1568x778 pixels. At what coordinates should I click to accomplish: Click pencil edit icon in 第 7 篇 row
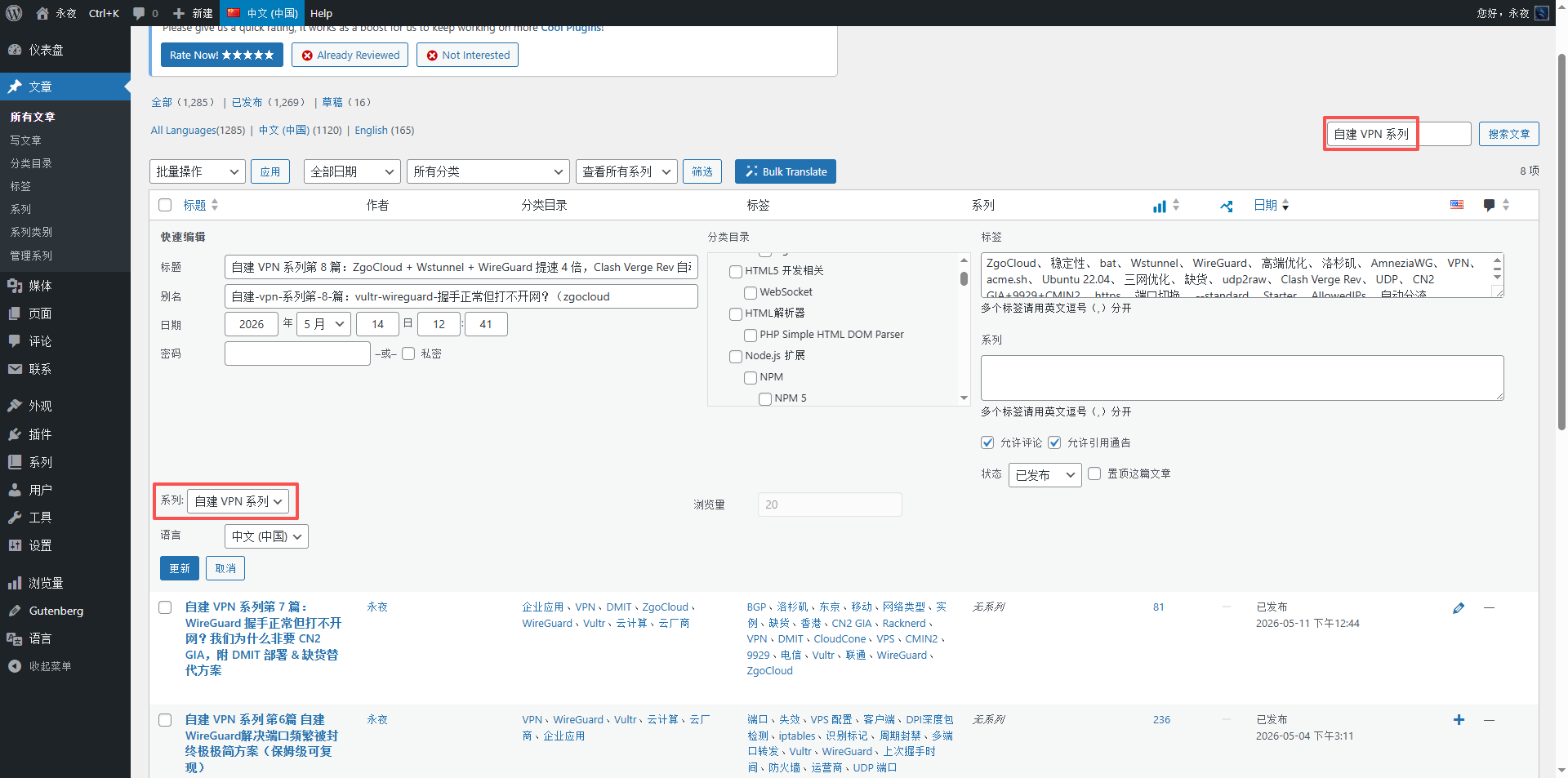point(1459,607)
